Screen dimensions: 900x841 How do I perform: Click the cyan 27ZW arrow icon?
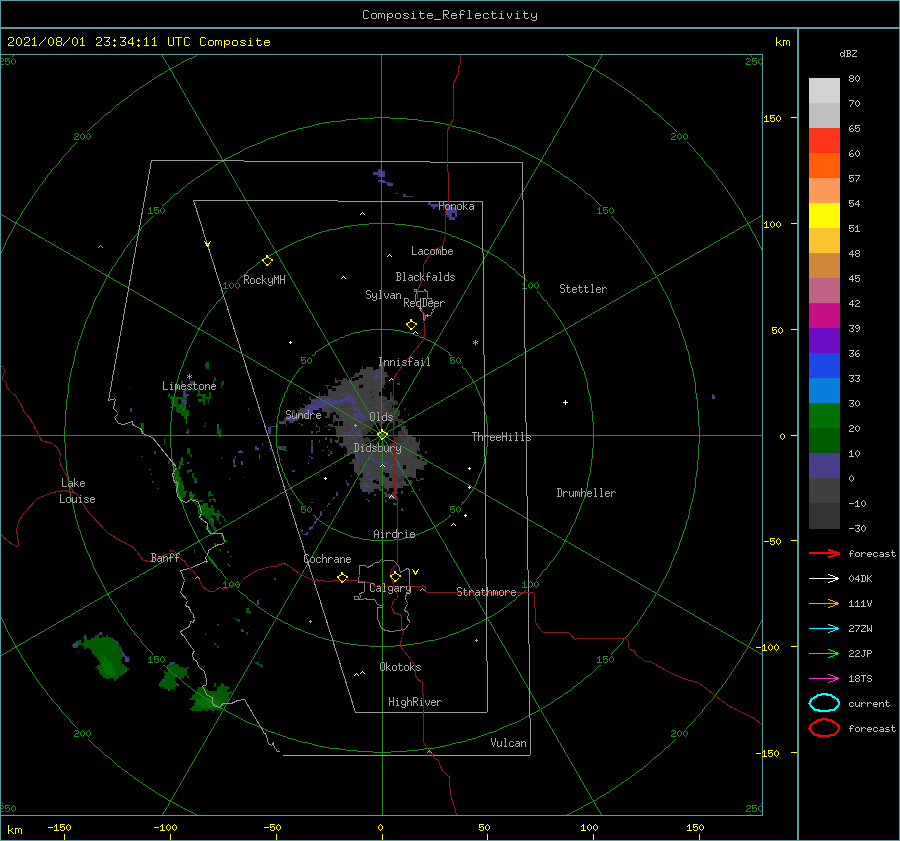824,629
